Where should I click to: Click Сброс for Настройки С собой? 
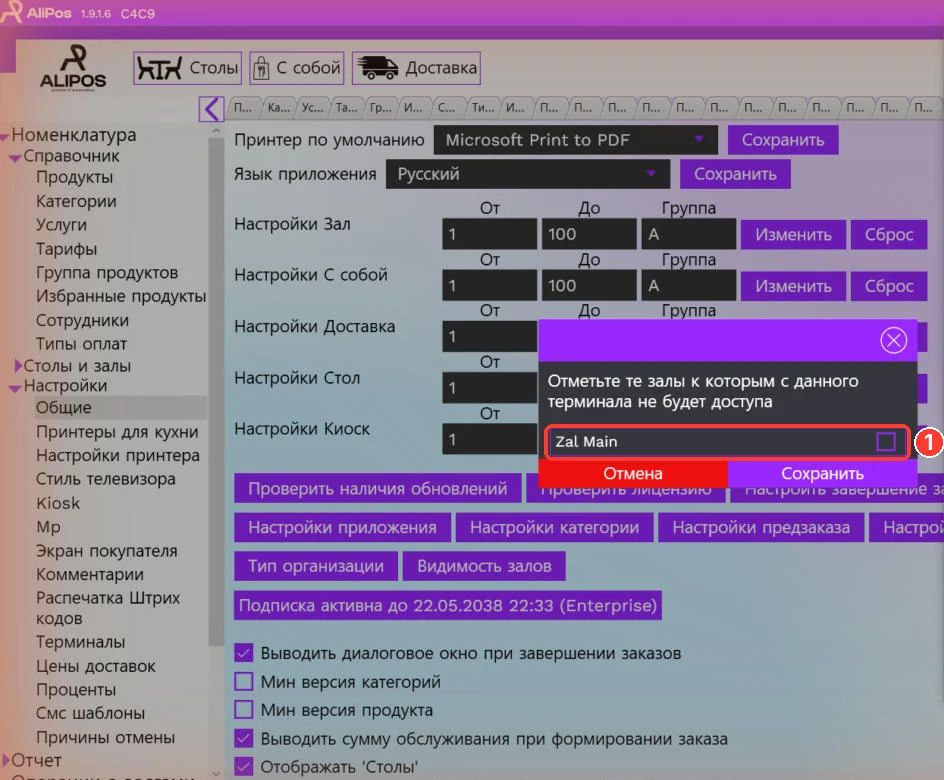[x=889, y=286]
